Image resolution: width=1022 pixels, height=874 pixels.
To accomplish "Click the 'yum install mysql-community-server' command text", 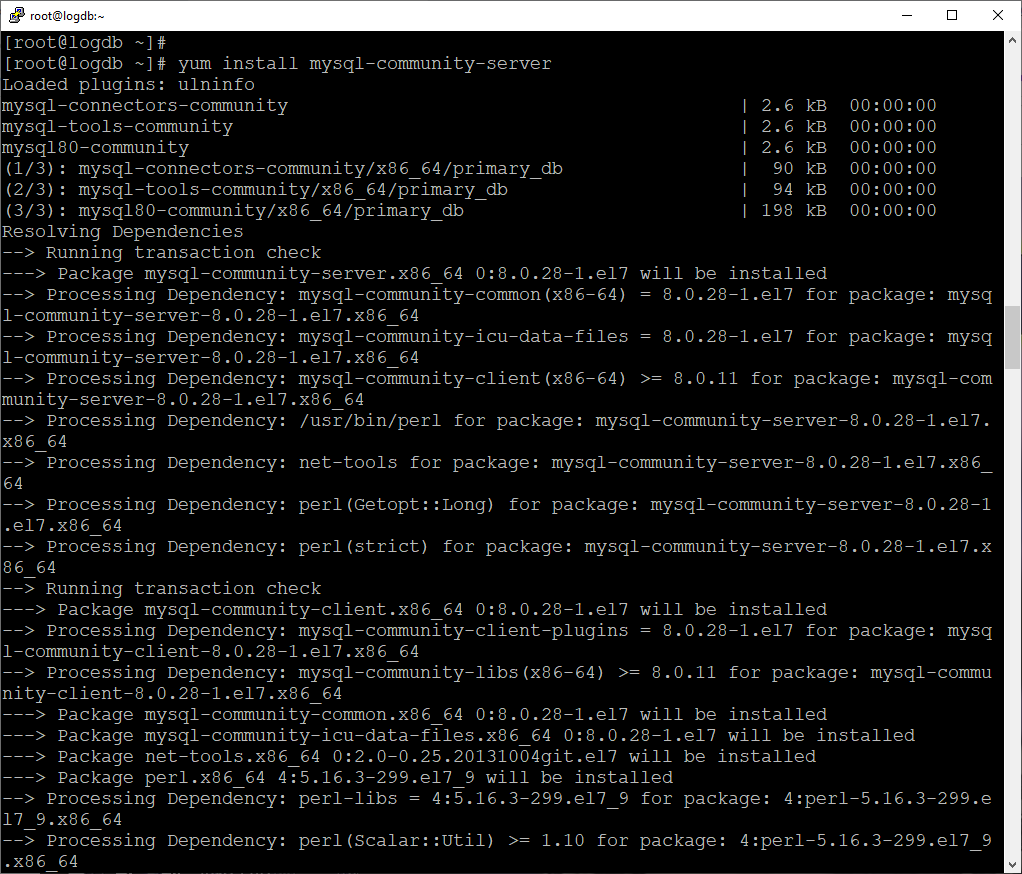I will [364, 64].
